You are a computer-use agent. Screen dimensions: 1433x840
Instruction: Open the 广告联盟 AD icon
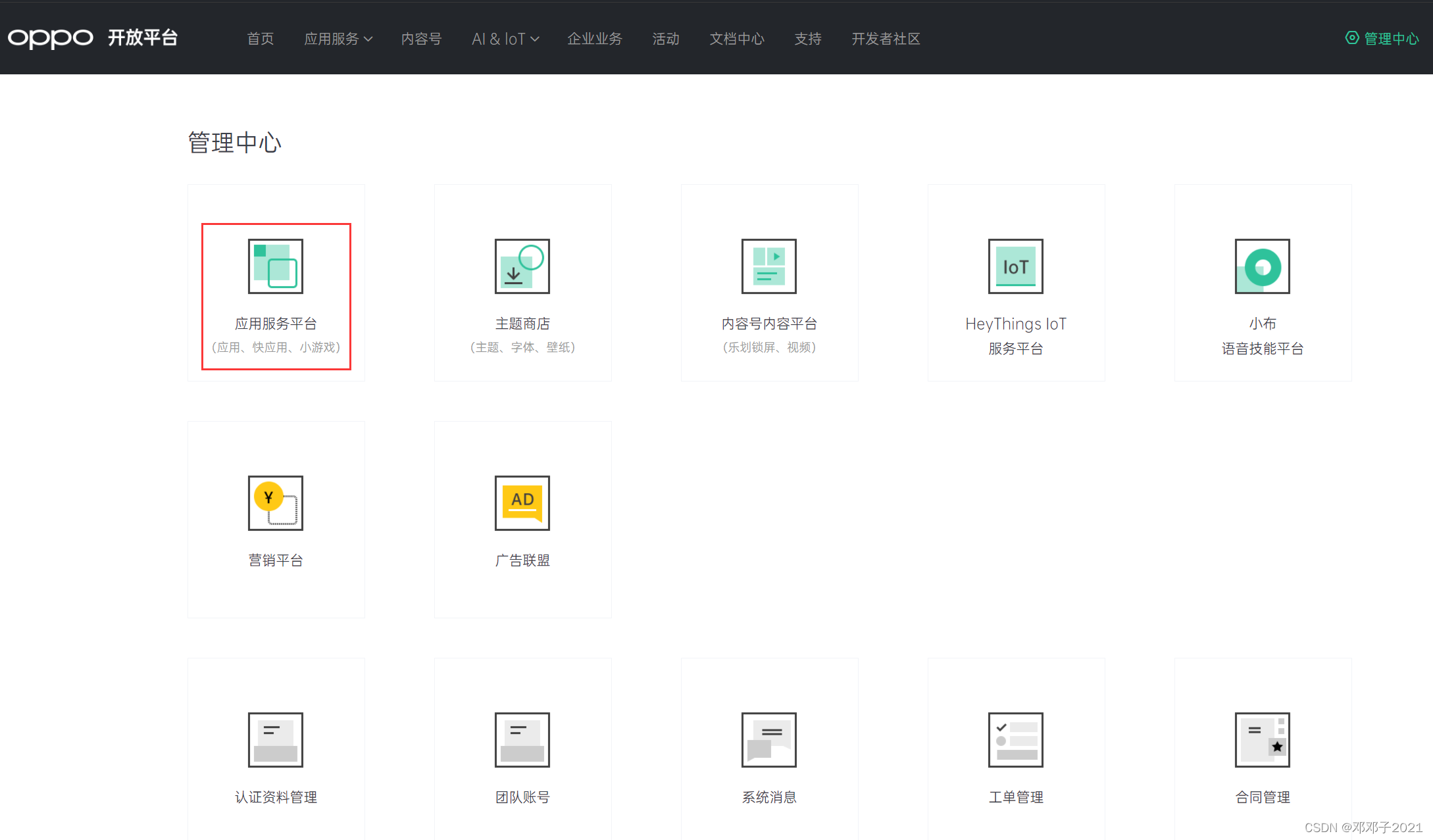click(x=522, y=503)
